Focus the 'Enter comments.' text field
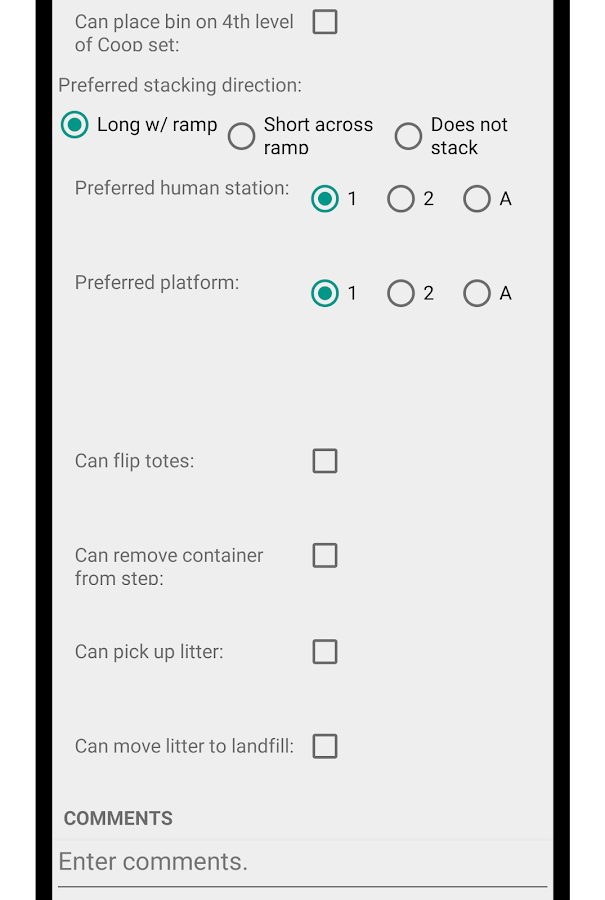The height and width of the screenshot is (900, 605). [302, 862]
